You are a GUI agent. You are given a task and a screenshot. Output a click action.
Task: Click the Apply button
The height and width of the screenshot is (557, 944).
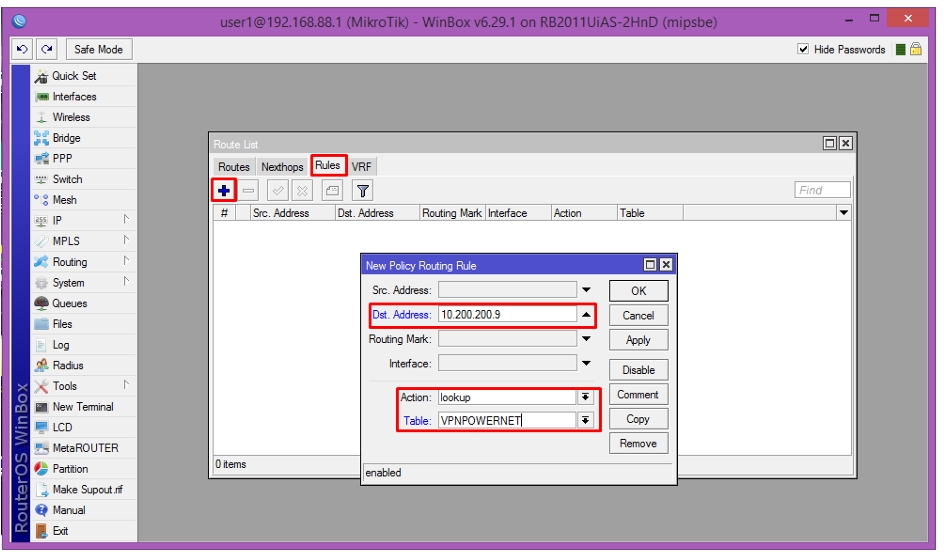coord(639,340)
